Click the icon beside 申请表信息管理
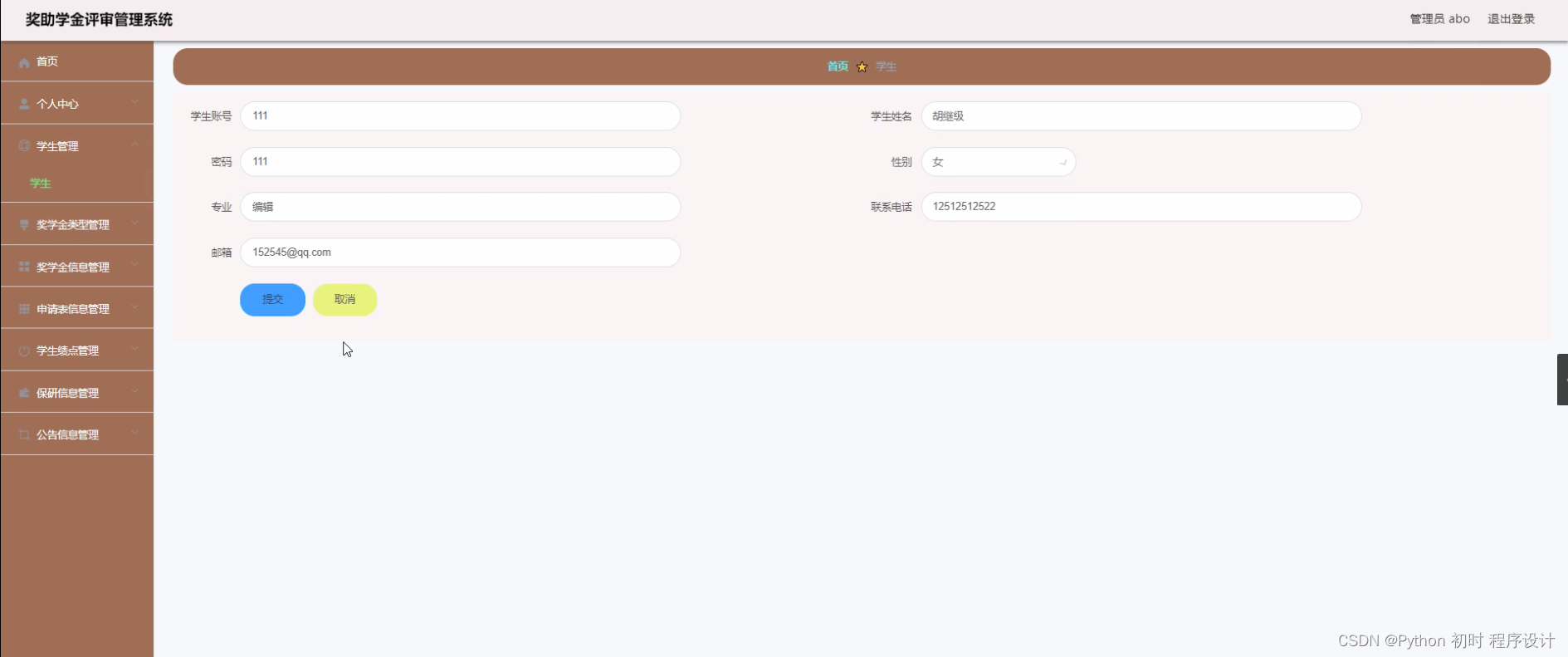 click(x=24, y=309)
